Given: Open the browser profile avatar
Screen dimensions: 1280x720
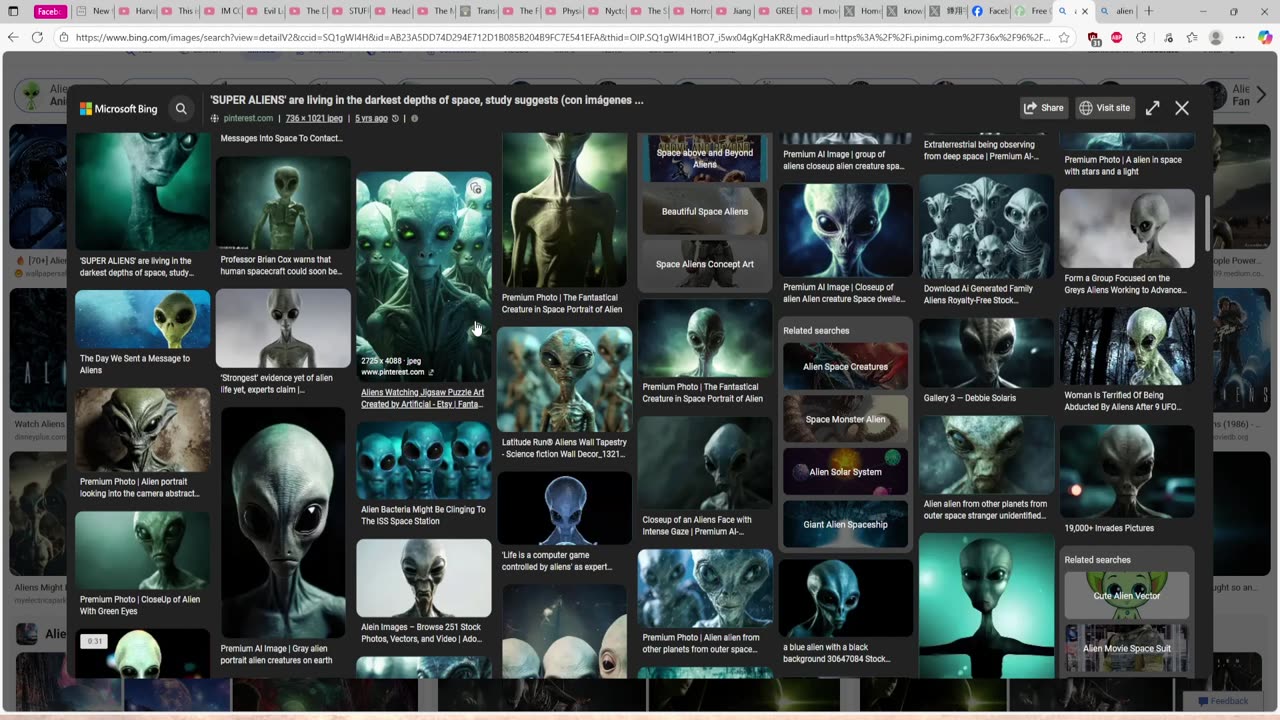Looking at the screenshot, I should tap(1216, 37).
